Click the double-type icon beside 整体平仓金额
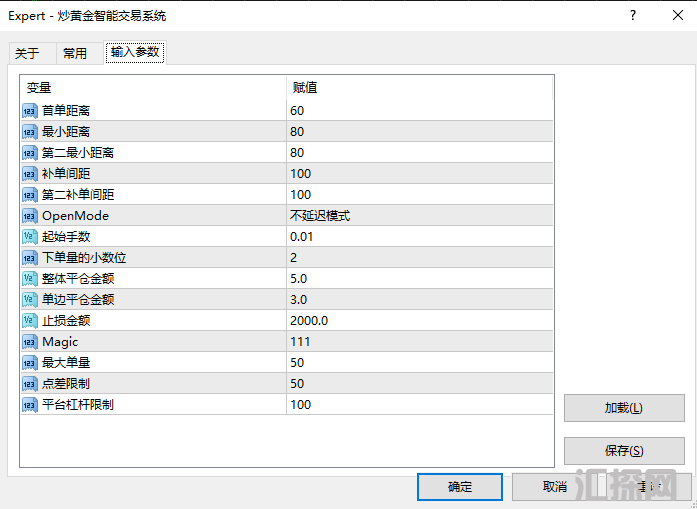Screen dimensions: 697x509 coord(30,279)
